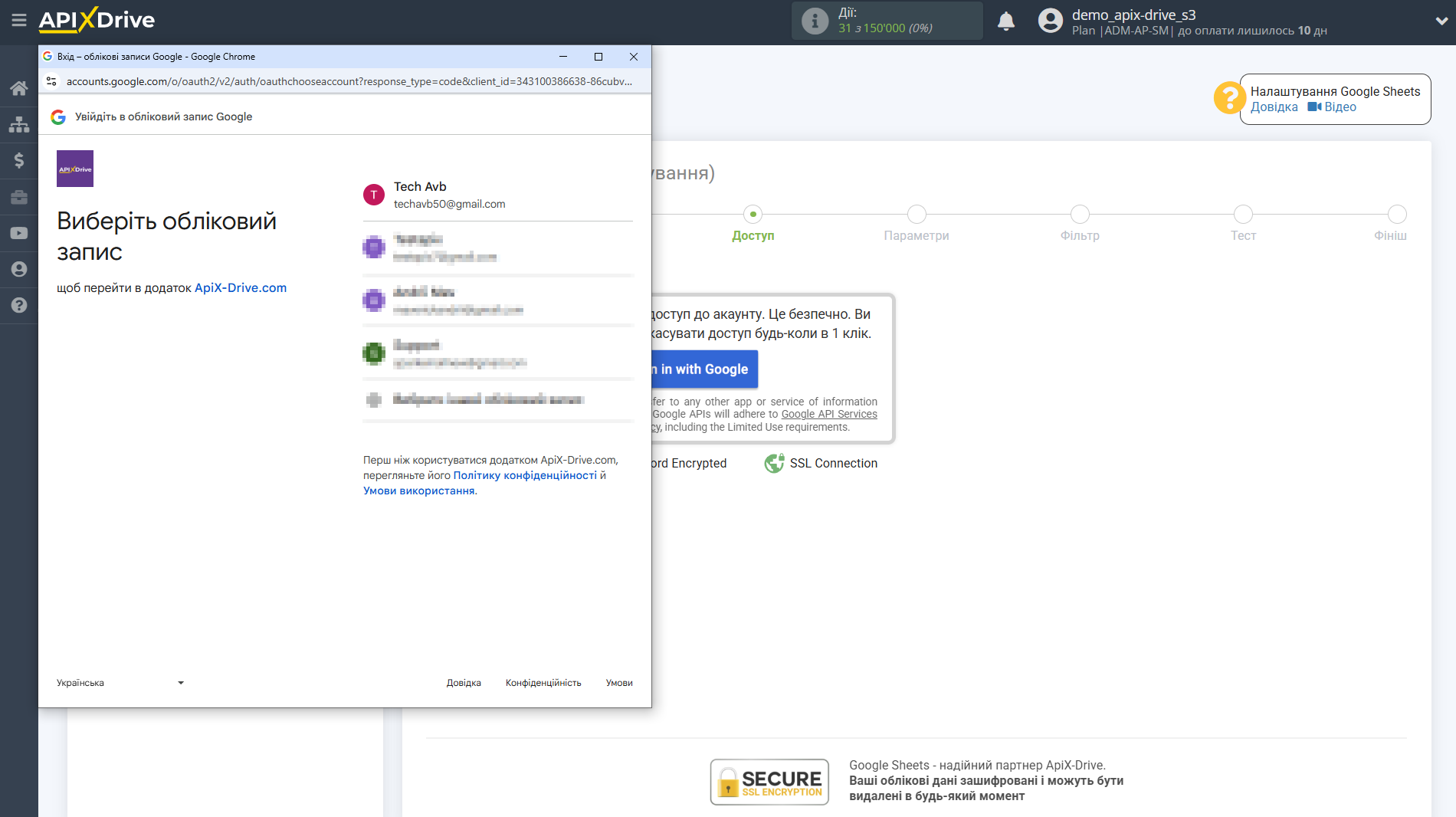Image resolution: width=1456 pixels, height=817 pixels.
Task: Click the user avatar icon in header
Action: click(1051, 21)
